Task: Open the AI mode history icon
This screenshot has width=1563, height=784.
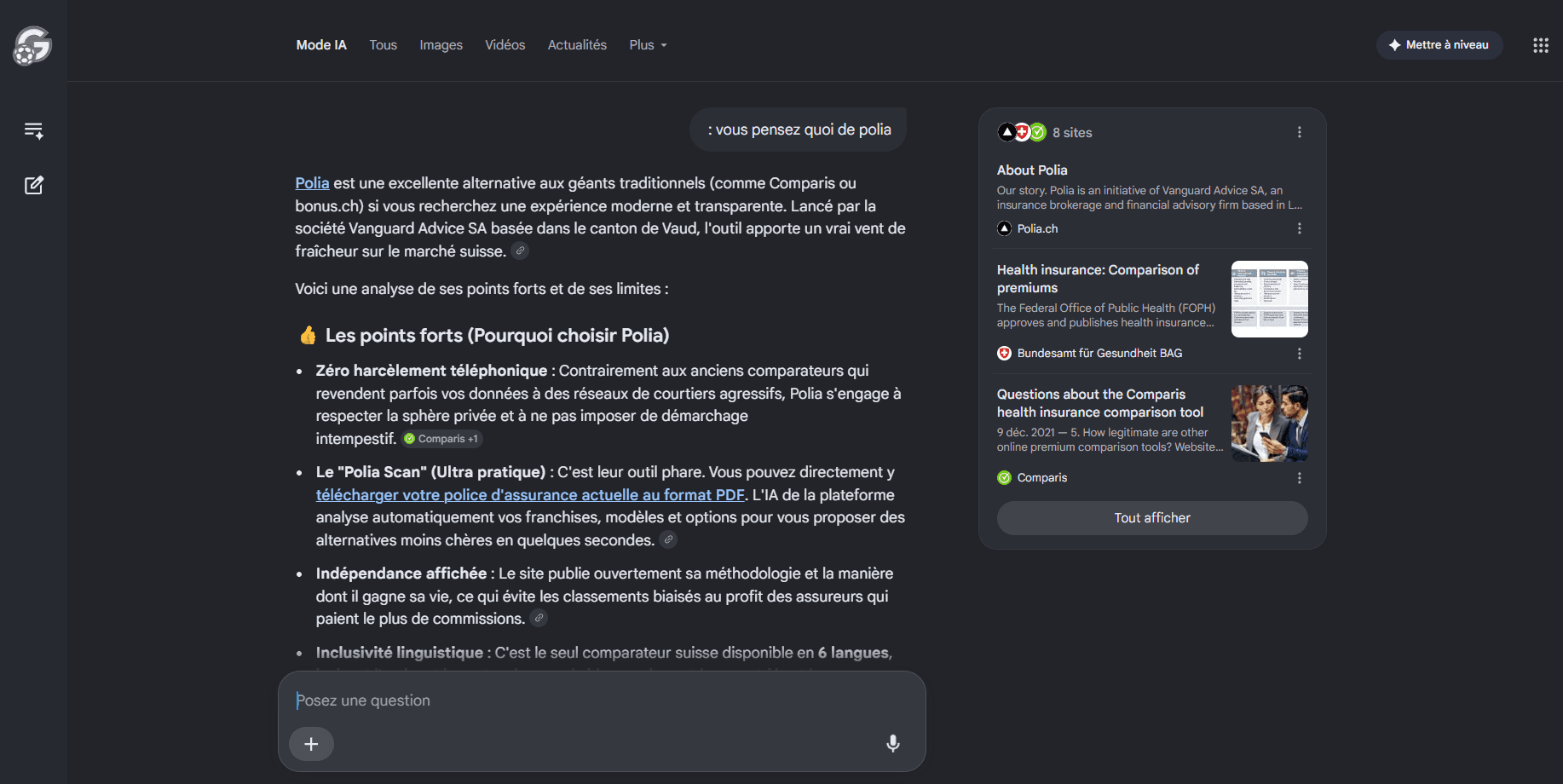Action: coord(33,130)
